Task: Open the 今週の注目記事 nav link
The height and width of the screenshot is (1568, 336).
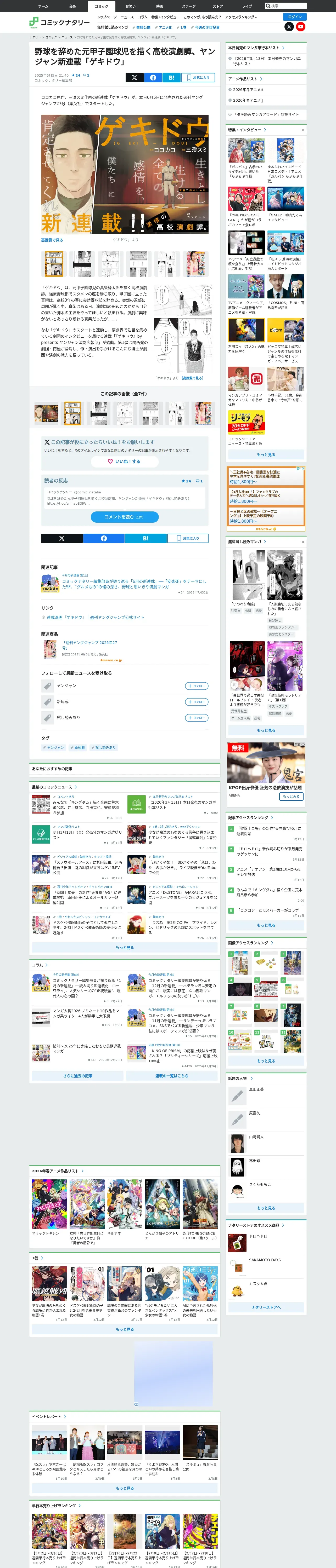Action: click(205, 27)
